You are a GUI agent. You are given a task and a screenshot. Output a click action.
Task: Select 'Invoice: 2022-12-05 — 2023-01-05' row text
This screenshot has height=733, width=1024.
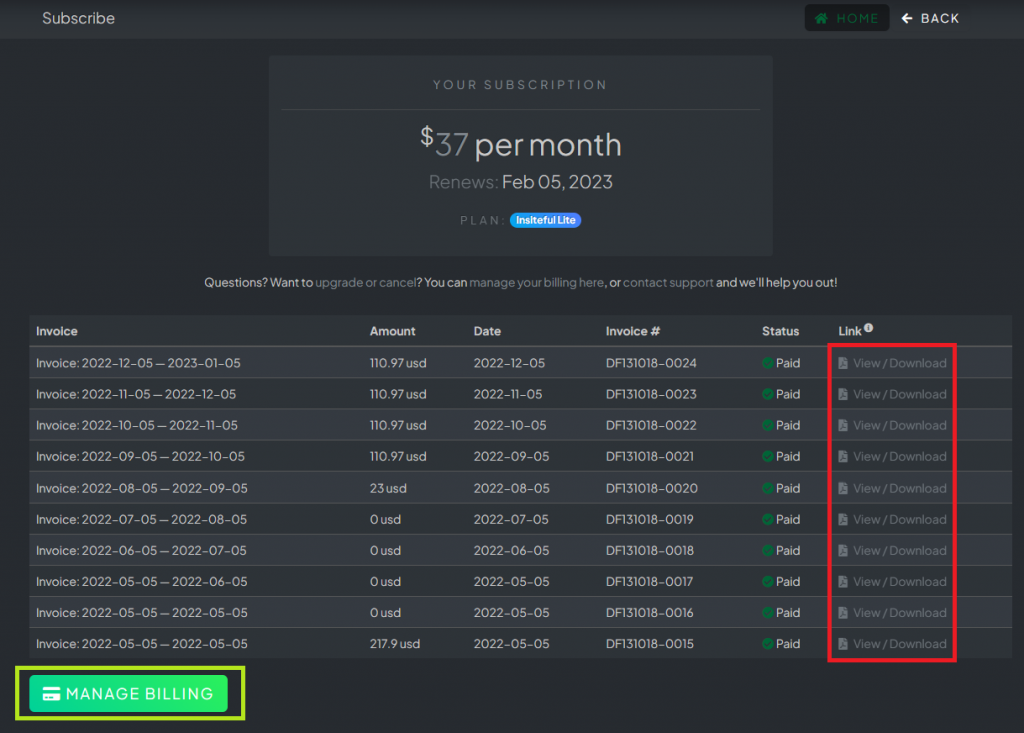[138, 363]
